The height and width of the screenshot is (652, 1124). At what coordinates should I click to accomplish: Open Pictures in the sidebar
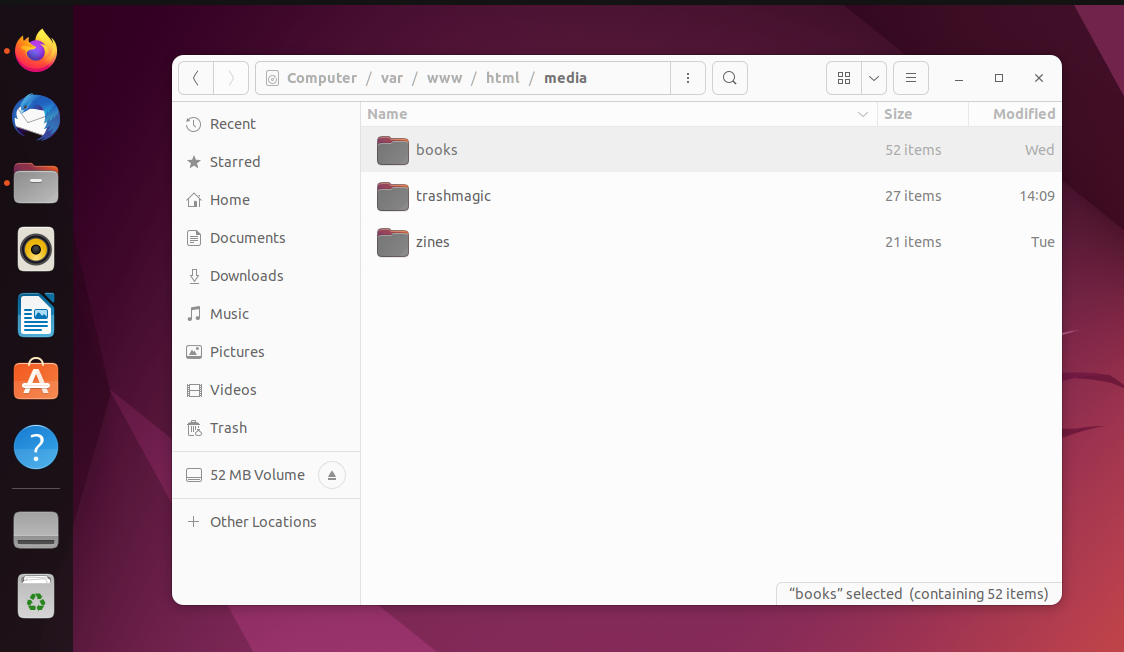pyautogui.click(x=266, y=352)
